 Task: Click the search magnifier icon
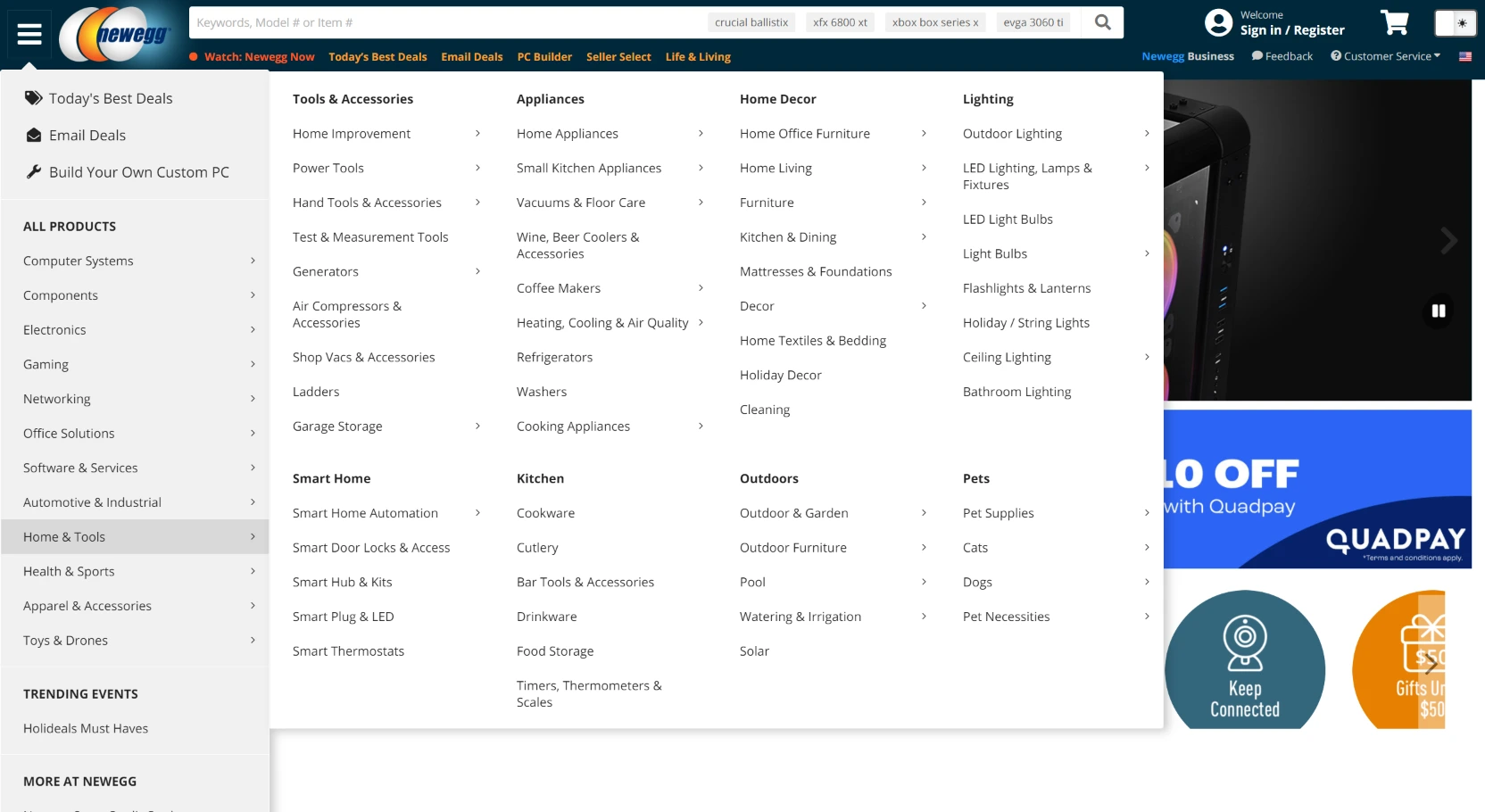[x=1103, y=22]
